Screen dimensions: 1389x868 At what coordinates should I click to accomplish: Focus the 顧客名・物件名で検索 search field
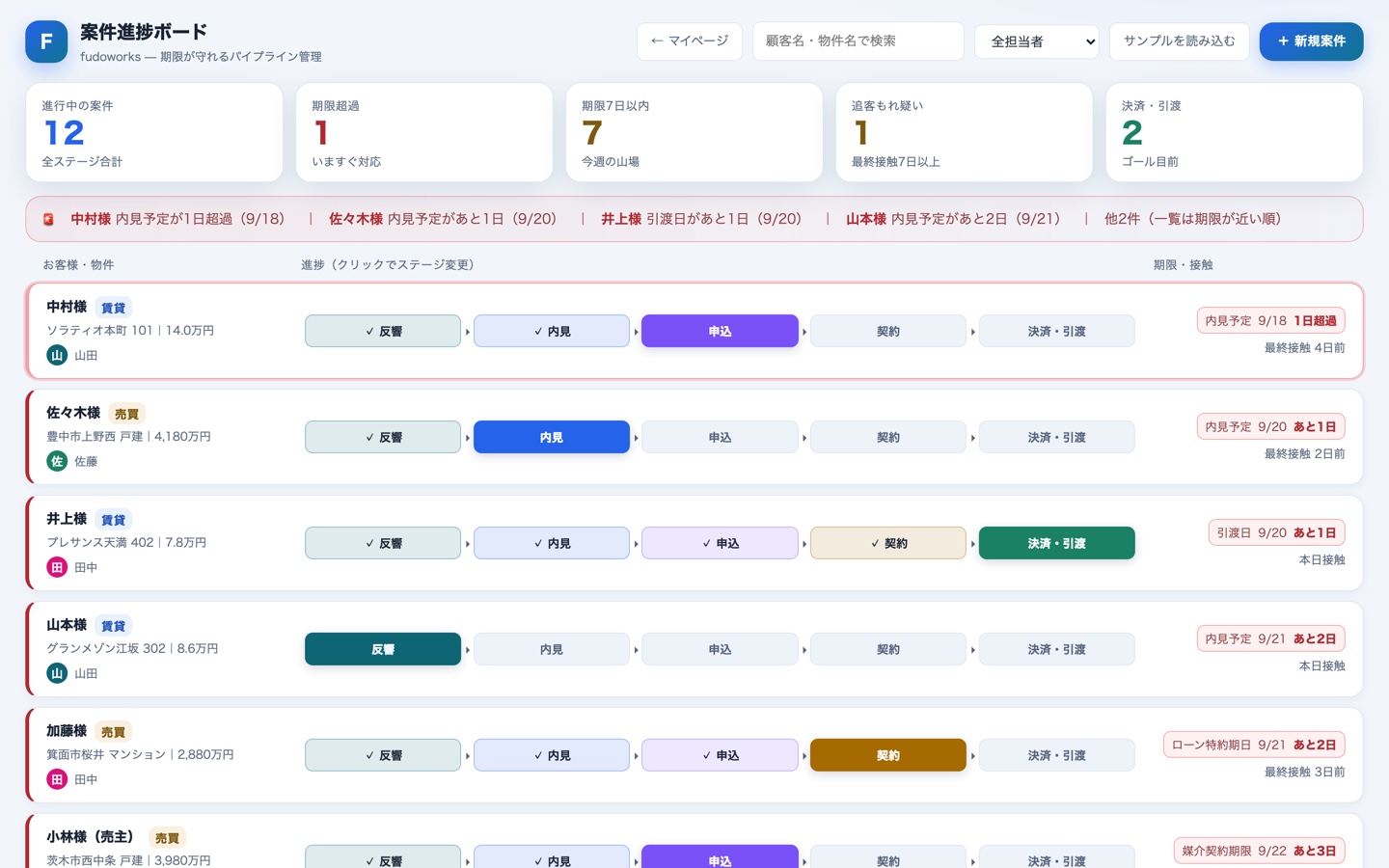pos(858,41)
